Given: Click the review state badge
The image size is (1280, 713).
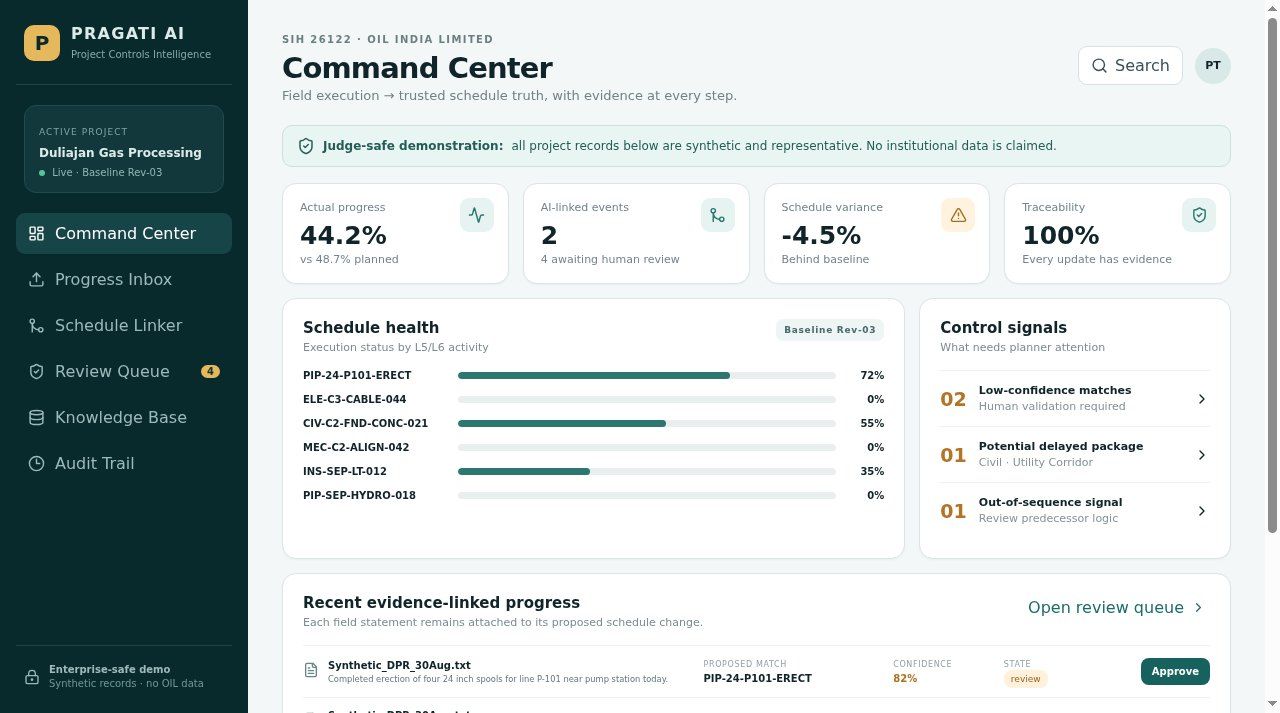Looking at the screenshot, I should tap(1025, 679).
